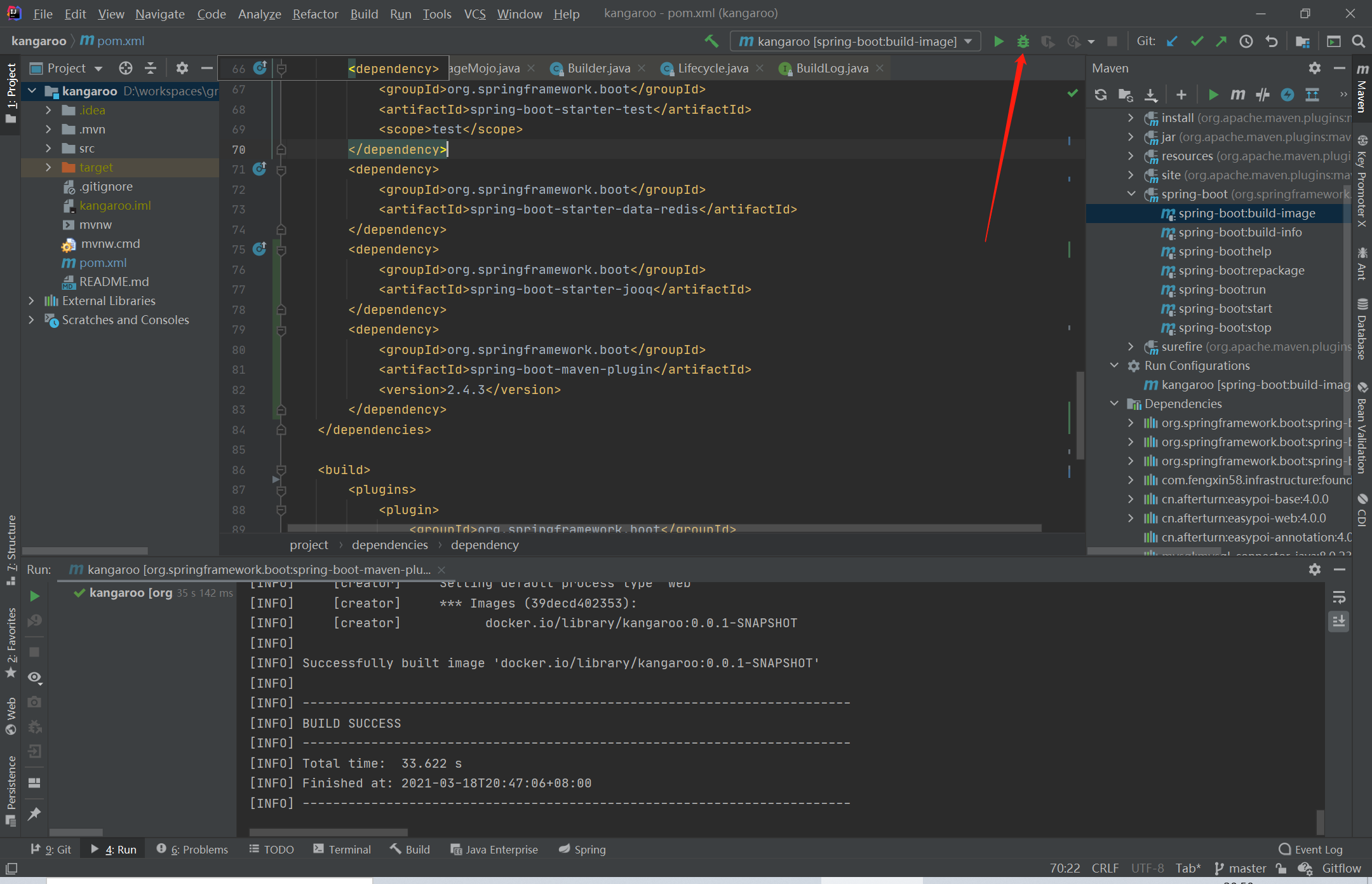Image resolution: width=1372 pixels, height=884 pixels.
Task: Open the Terminal tool window
Action: coord(342,849)
